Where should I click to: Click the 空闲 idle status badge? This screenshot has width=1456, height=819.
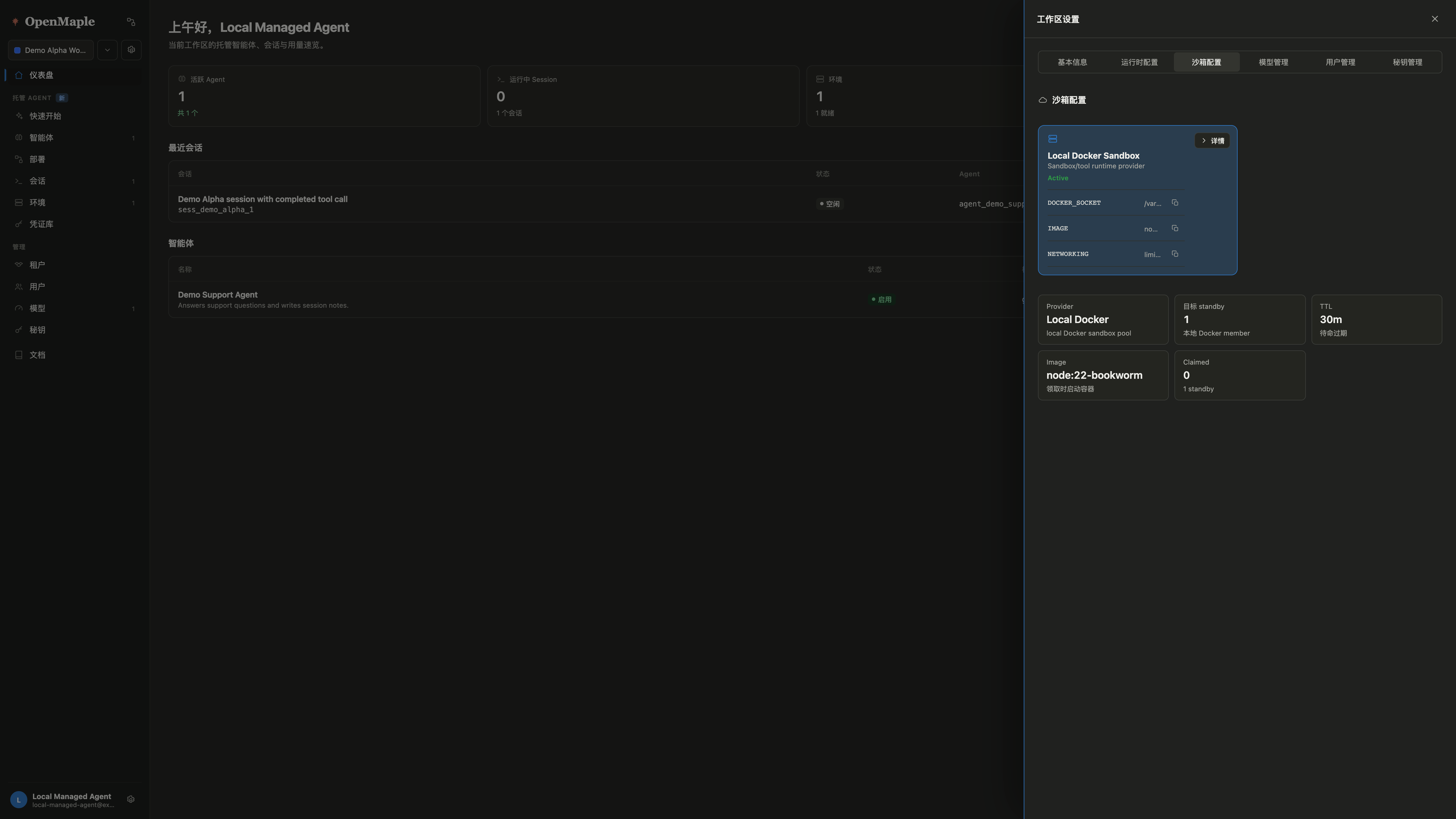[830, 204]
